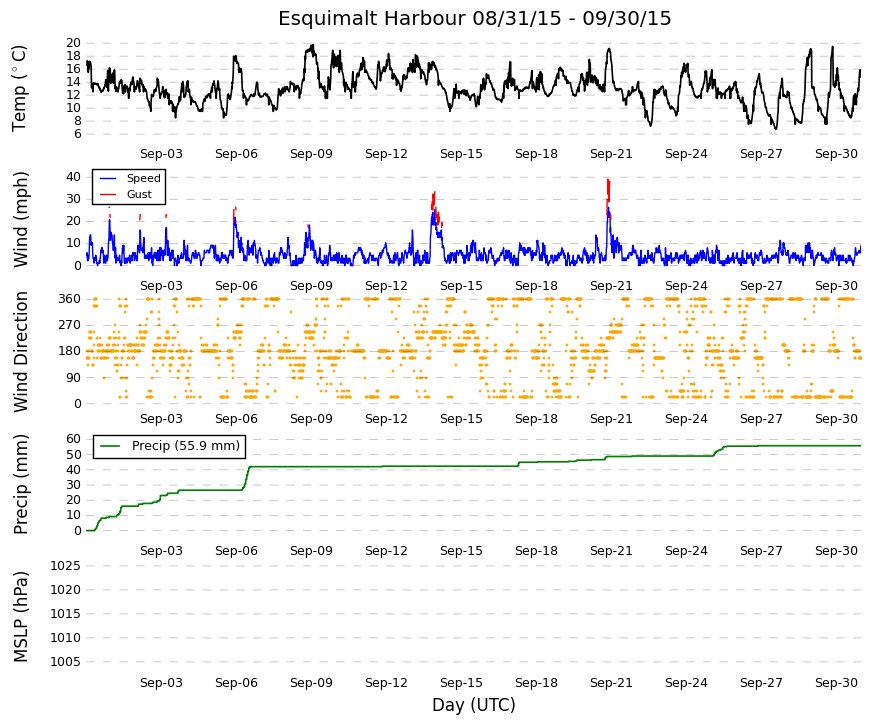The width and height of the screenshot is (871, 725).
Task: Click Sep-15 tick under wind speed chart
Action: (x=461, y=286)
